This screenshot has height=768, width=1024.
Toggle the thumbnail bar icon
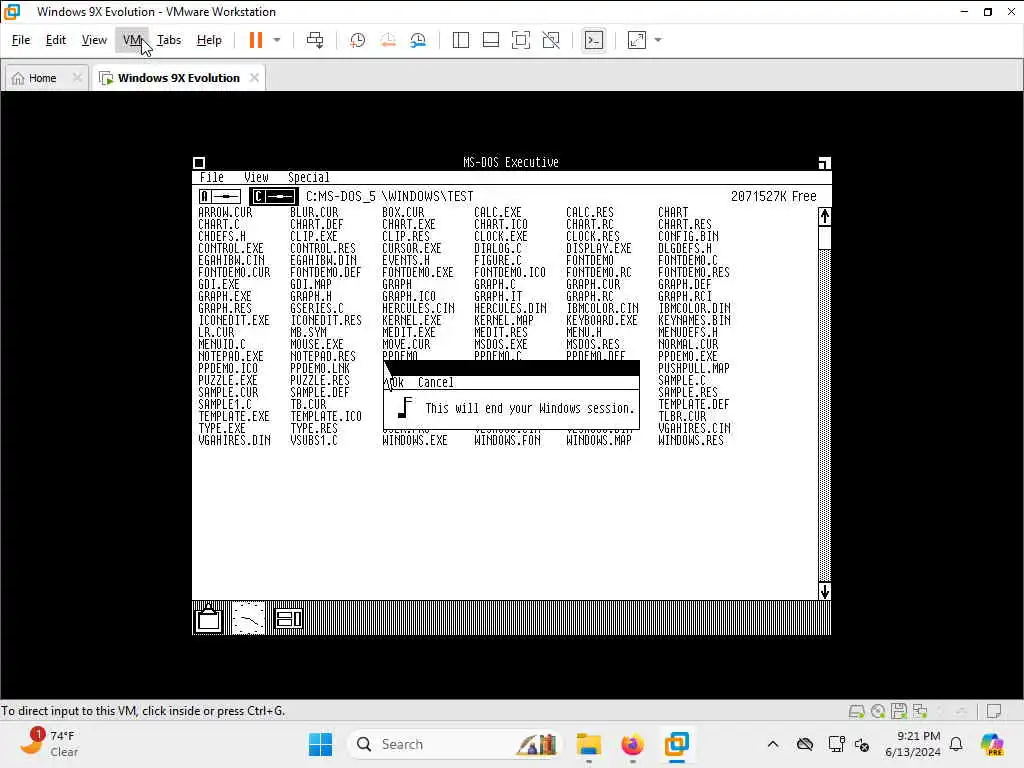point(490,40)
